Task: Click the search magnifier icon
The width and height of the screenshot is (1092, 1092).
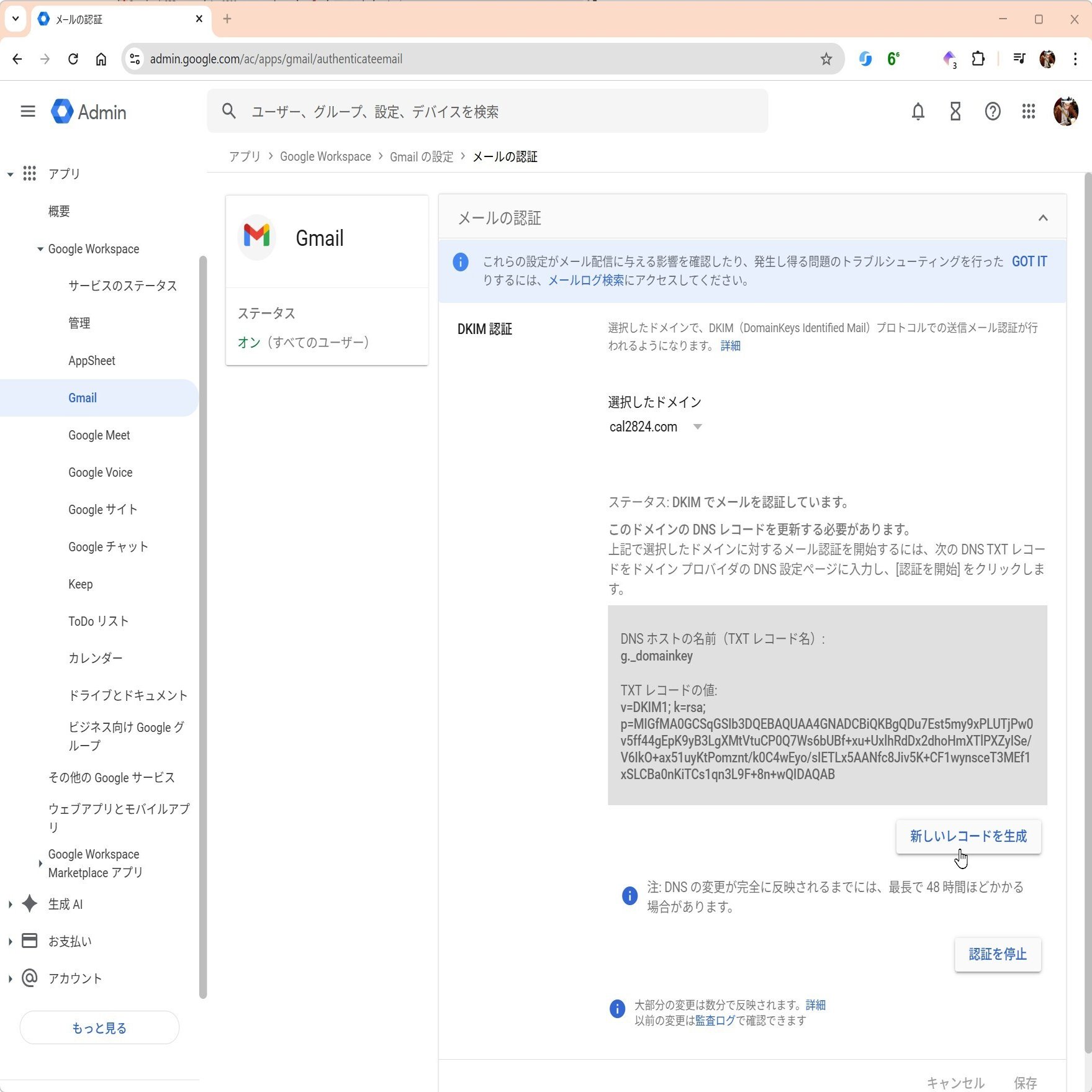Action: (228, 111)
